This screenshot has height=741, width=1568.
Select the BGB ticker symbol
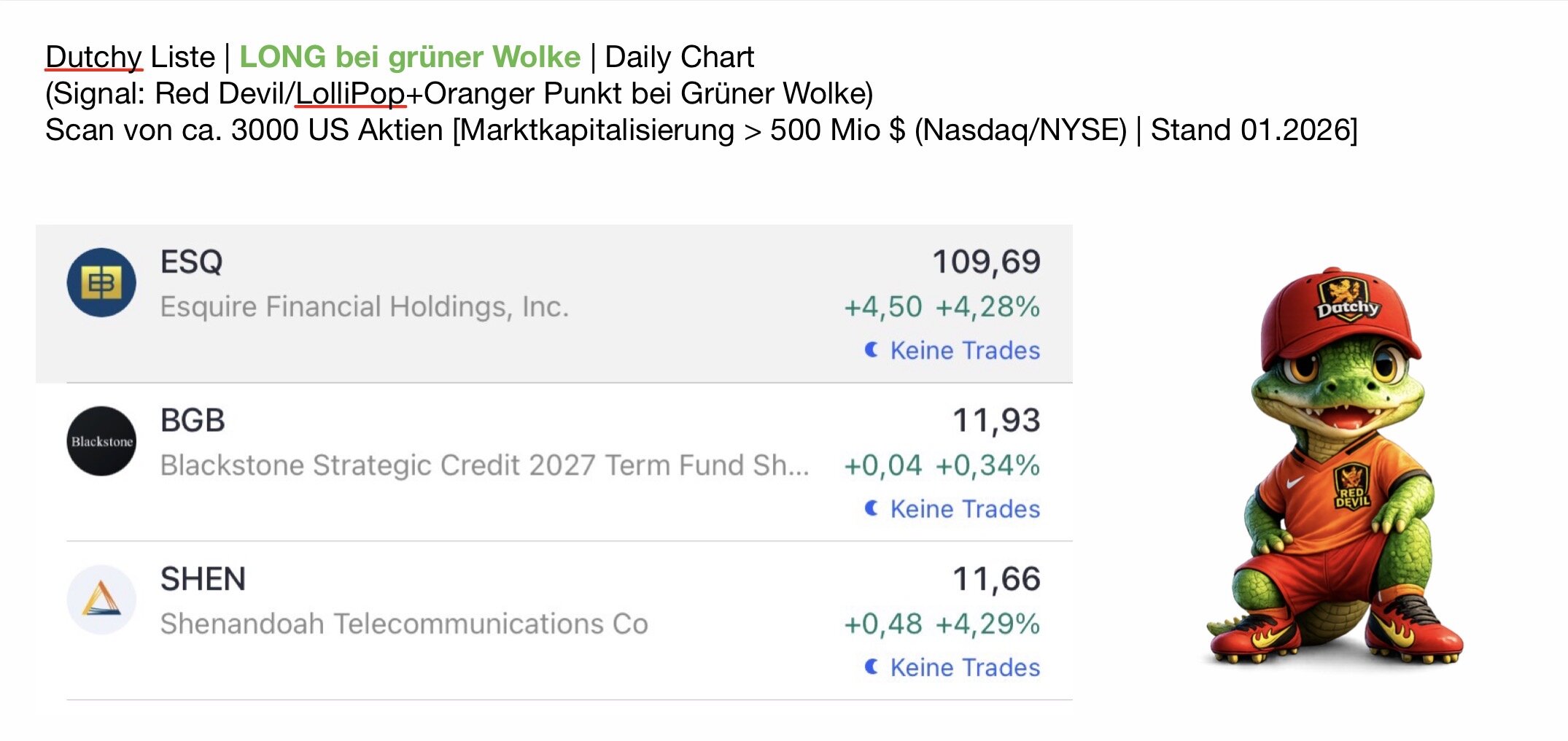[x=193, y=421]
